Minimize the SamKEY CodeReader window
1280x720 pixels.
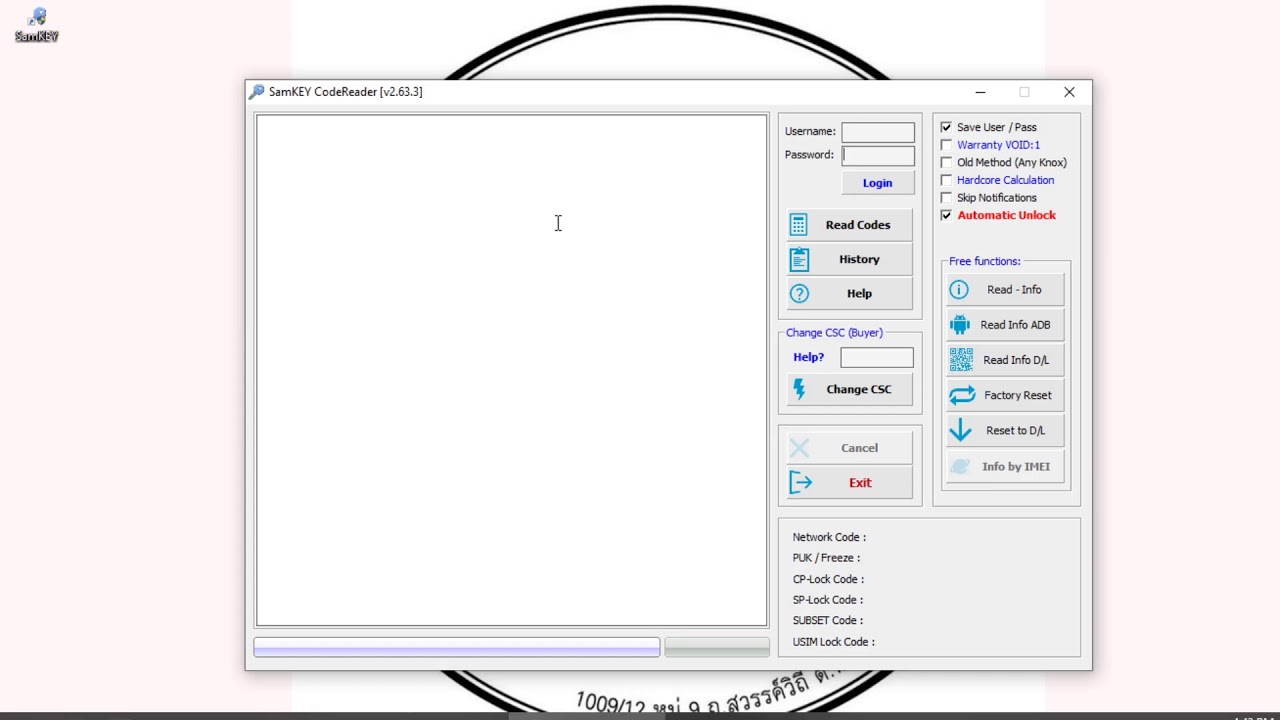(980, 92)
